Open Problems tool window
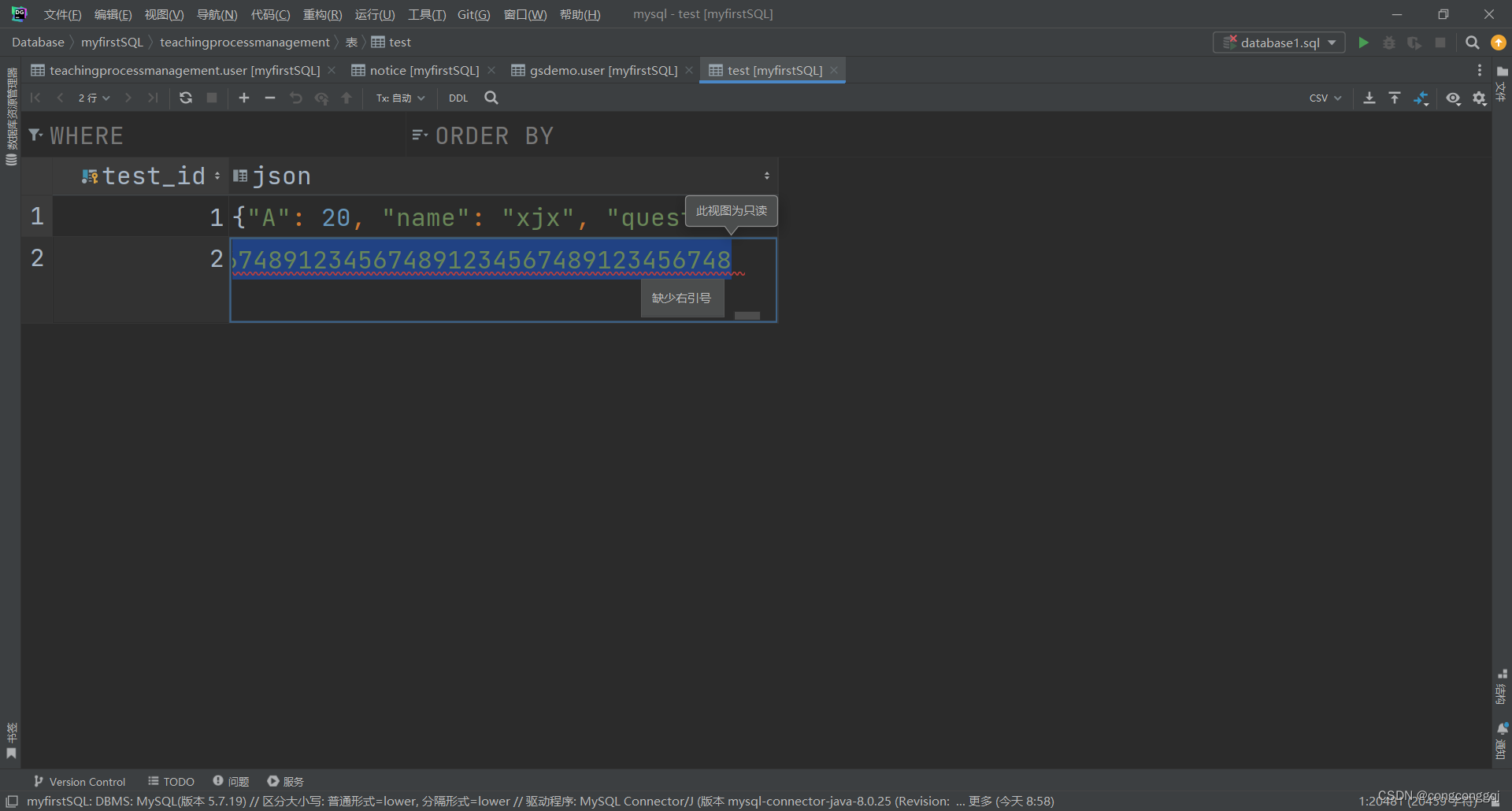The width and height of the screenshot is (1512, 811). [231, 781]
